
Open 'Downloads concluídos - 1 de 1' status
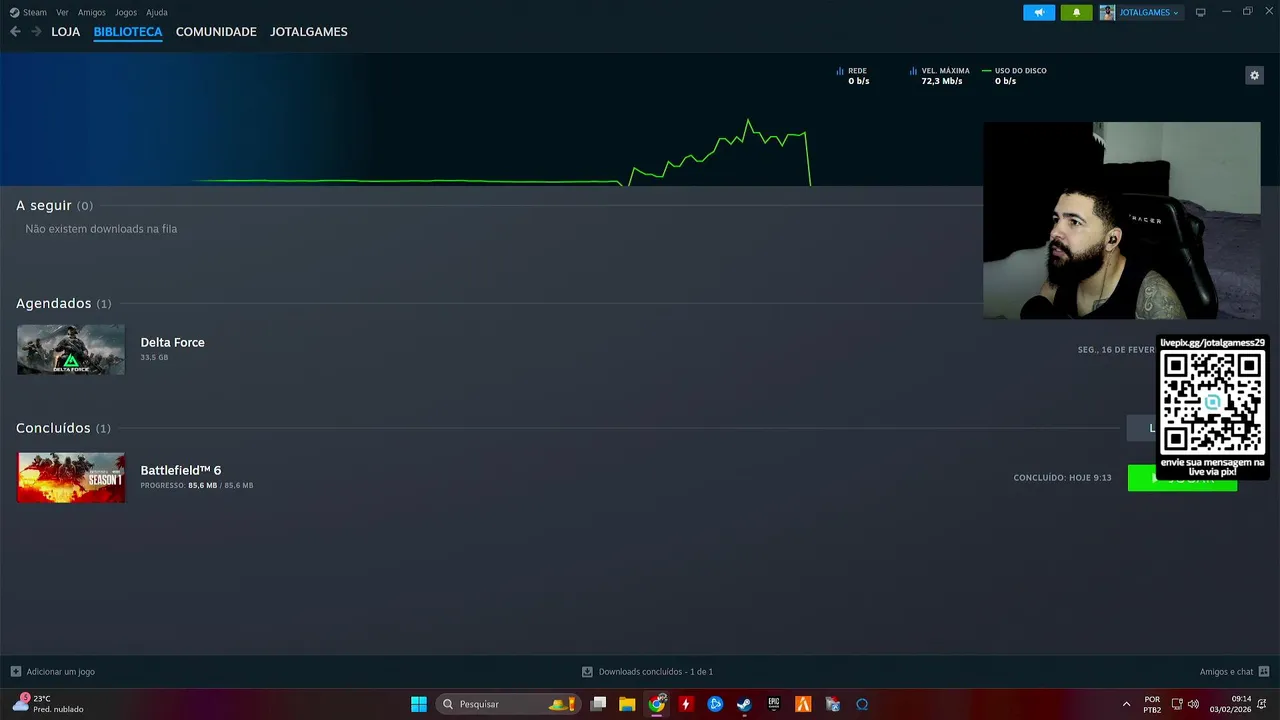[x=656, y=672]
